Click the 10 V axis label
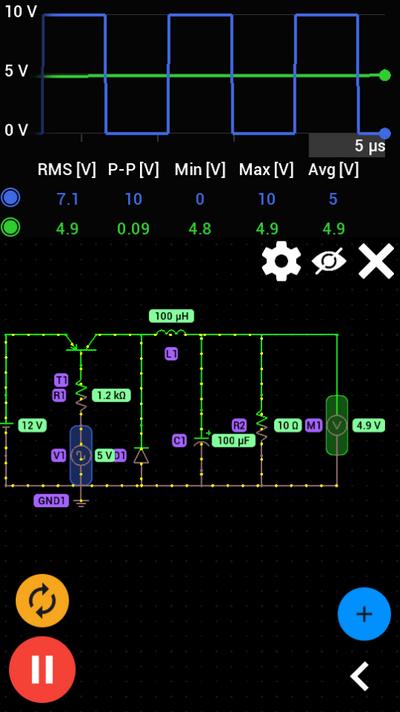This screenshot has height=712, width=400. [20, 12]
